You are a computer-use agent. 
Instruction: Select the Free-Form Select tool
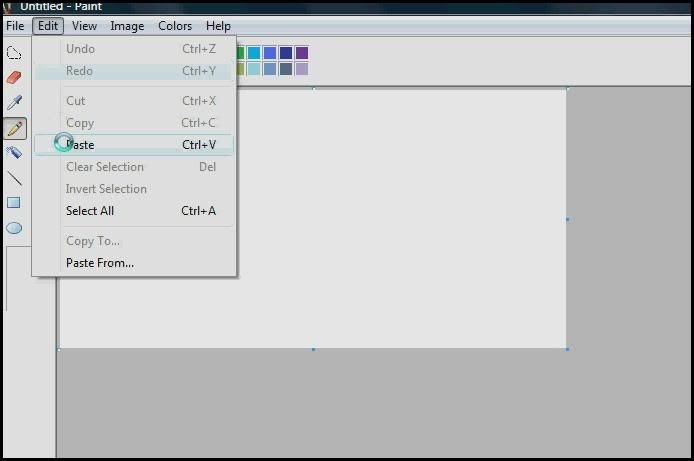[14, 54]
